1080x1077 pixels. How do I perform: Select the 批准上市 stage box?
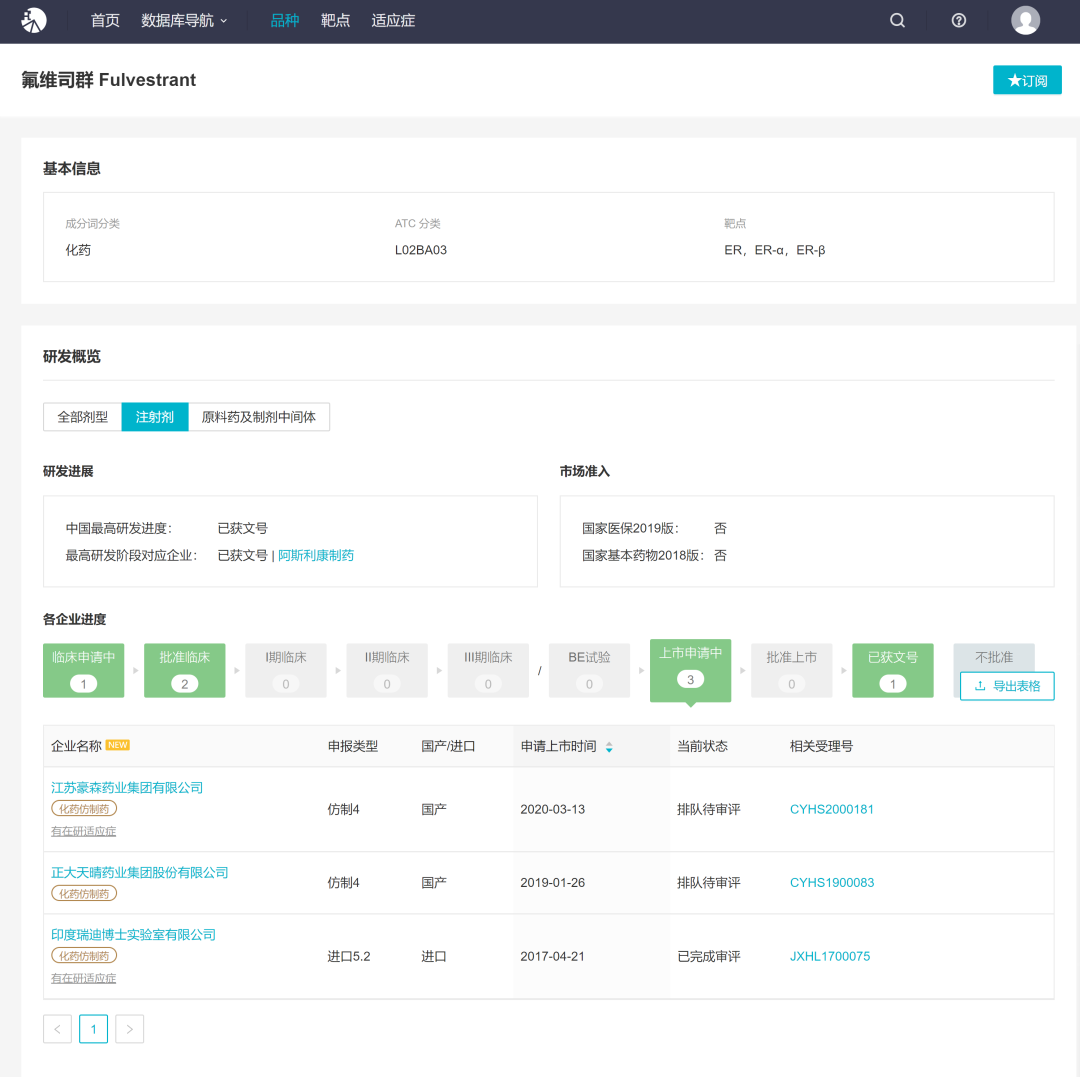coord(791,670)
